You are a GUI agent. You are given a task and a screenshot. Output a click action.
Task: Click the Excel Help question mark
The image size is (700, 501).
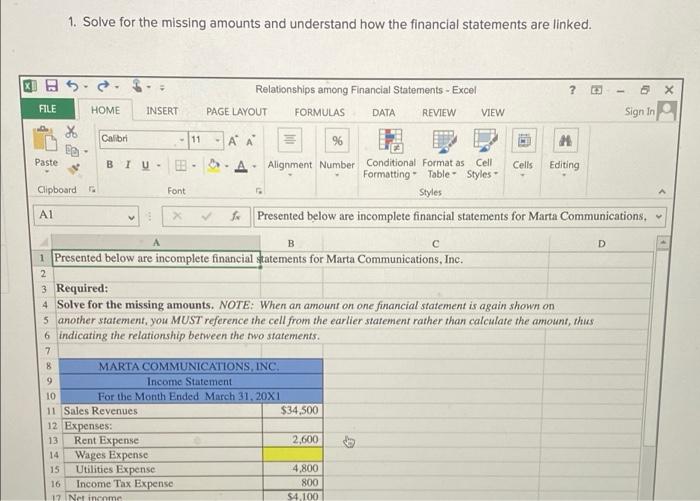572,90
